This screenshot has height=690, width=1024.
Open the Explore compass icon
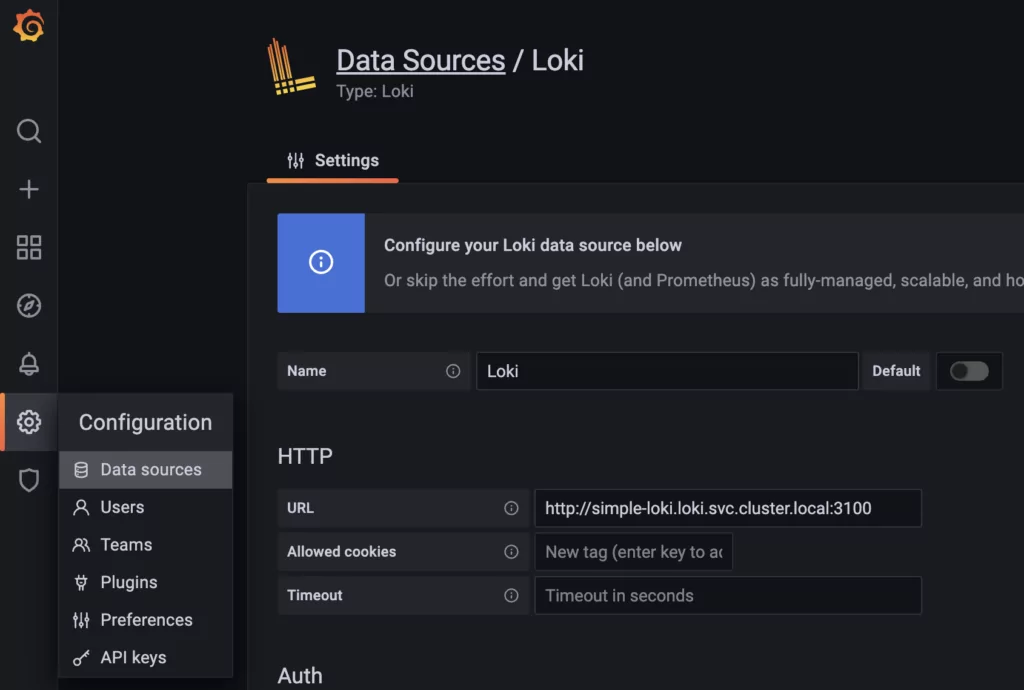[29, 306]
